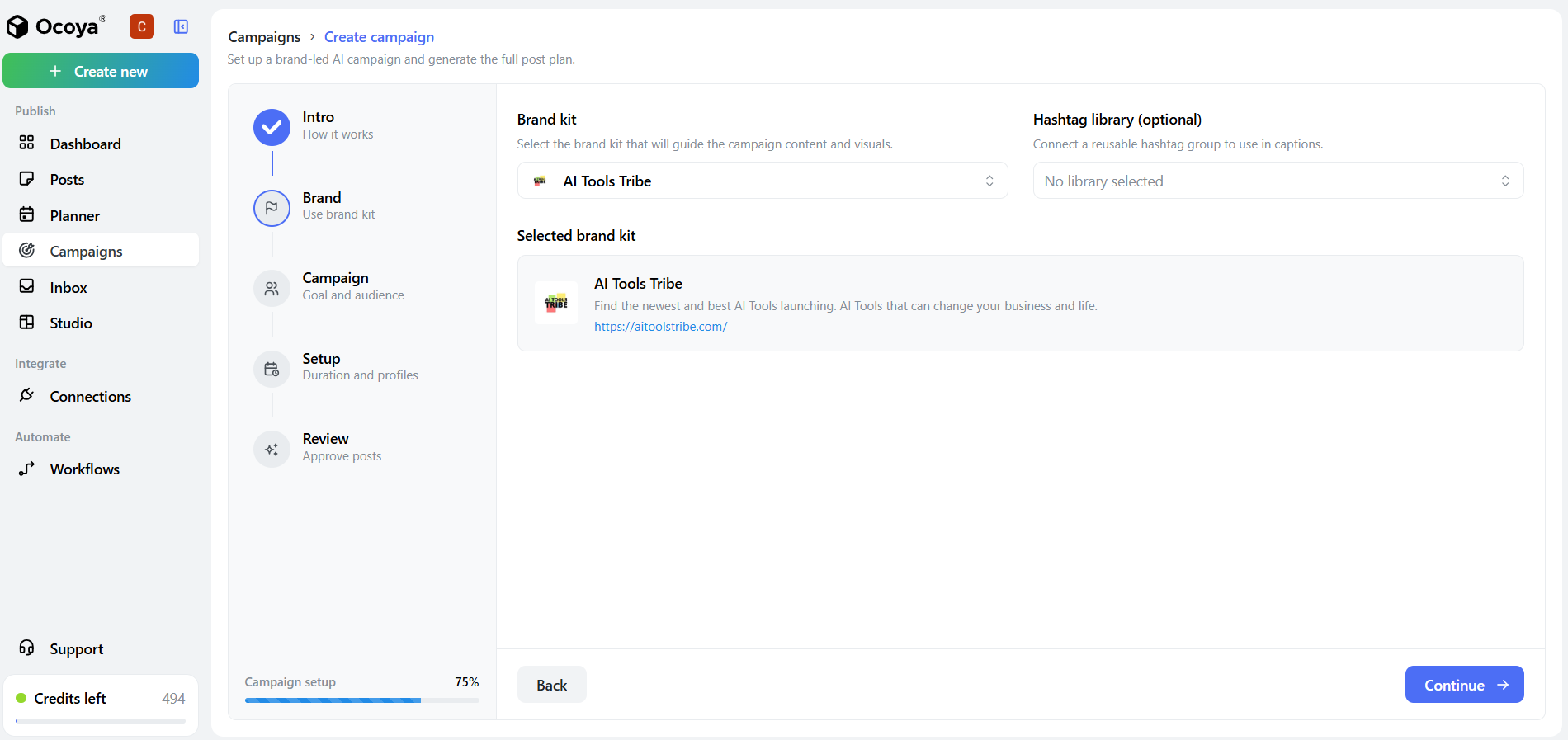The height and width of the screenshot is (740, 1568).
Task: Click the Campaigns target icon
Action: pyautogui.click(x=26, y=250)
